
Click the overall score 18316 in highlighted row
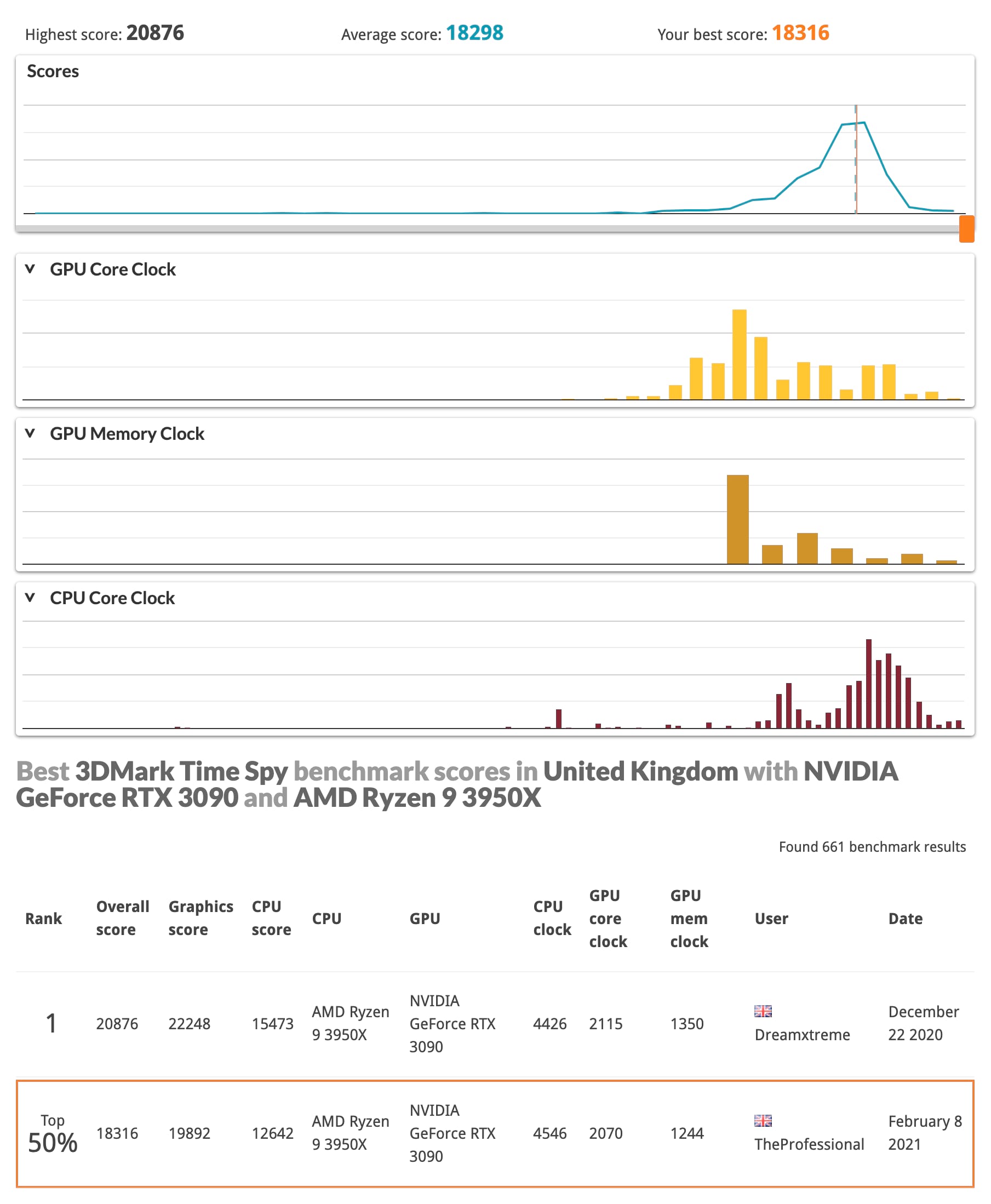point(117,1133)
